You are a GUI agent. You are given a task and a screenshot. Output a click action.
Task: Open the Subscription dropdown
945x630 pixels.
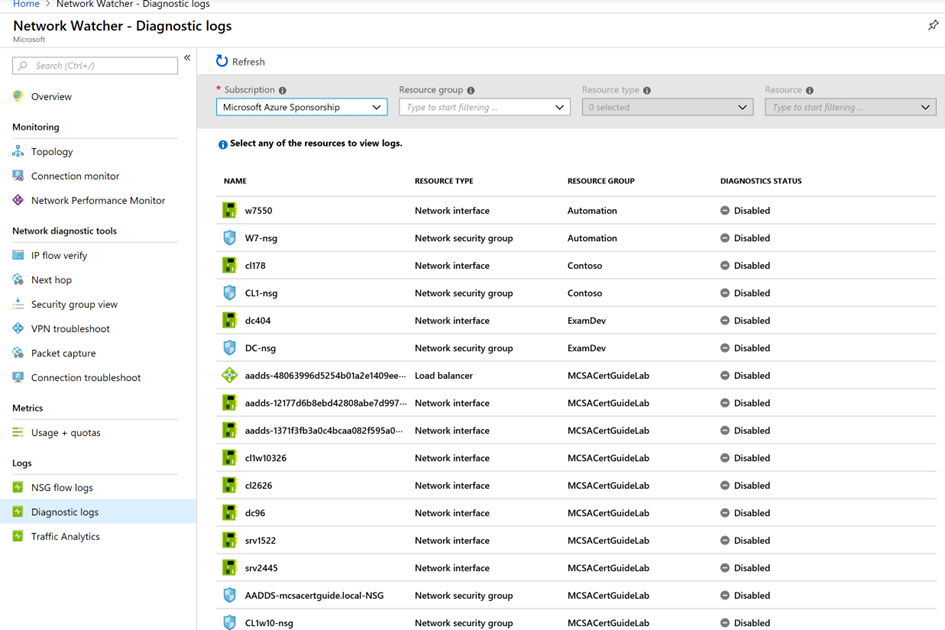(301, 107)
